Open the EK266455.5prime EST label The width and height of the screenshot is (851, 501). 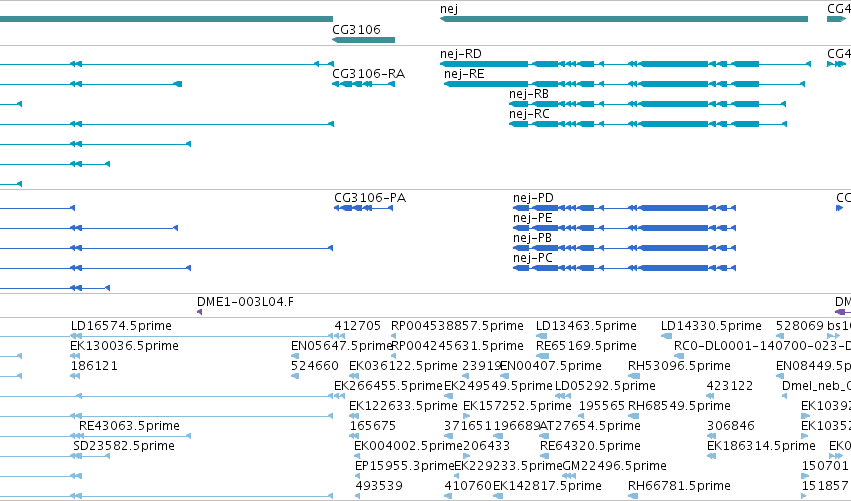pyautogui.click(x=389, y=386)
